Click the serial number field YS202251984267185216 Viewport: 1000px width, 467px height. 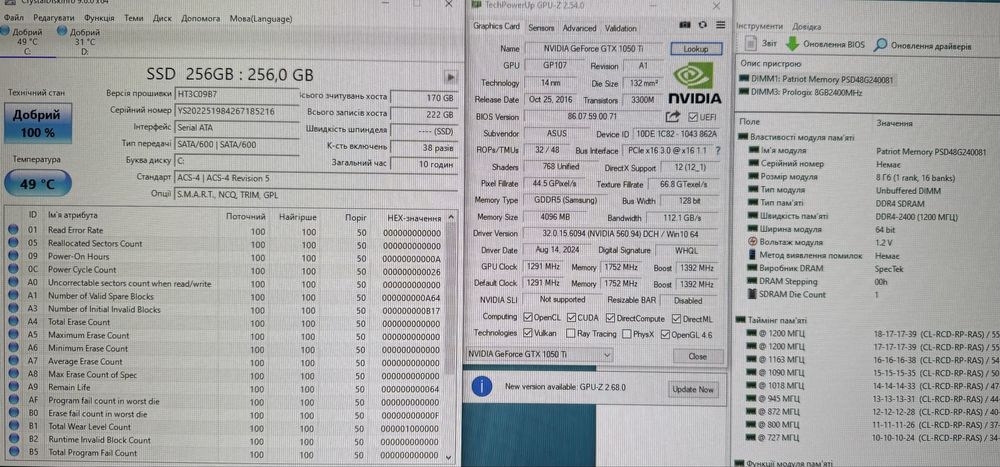point(236,110)
